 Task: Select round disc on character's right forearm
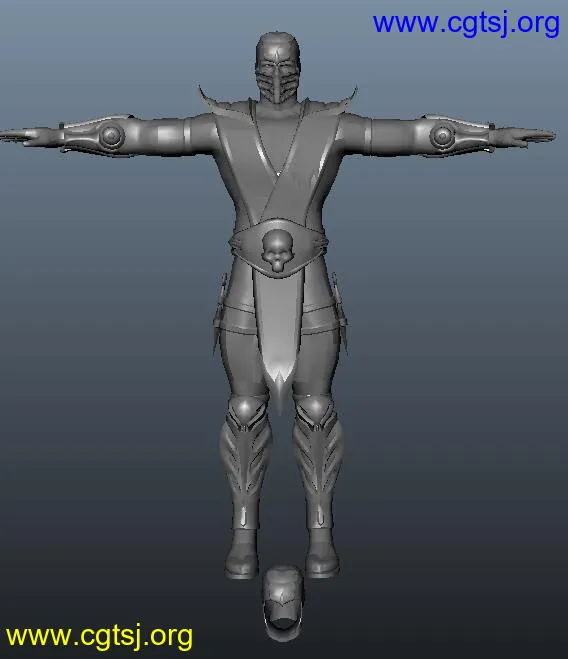point(111,136)
